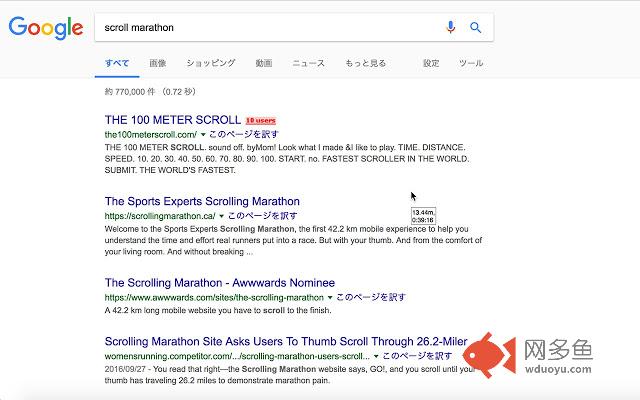640x400 pixels.
Task: Click the100meterscroll.com green URL
Action: pyautogui.click(x=151, y=134)
